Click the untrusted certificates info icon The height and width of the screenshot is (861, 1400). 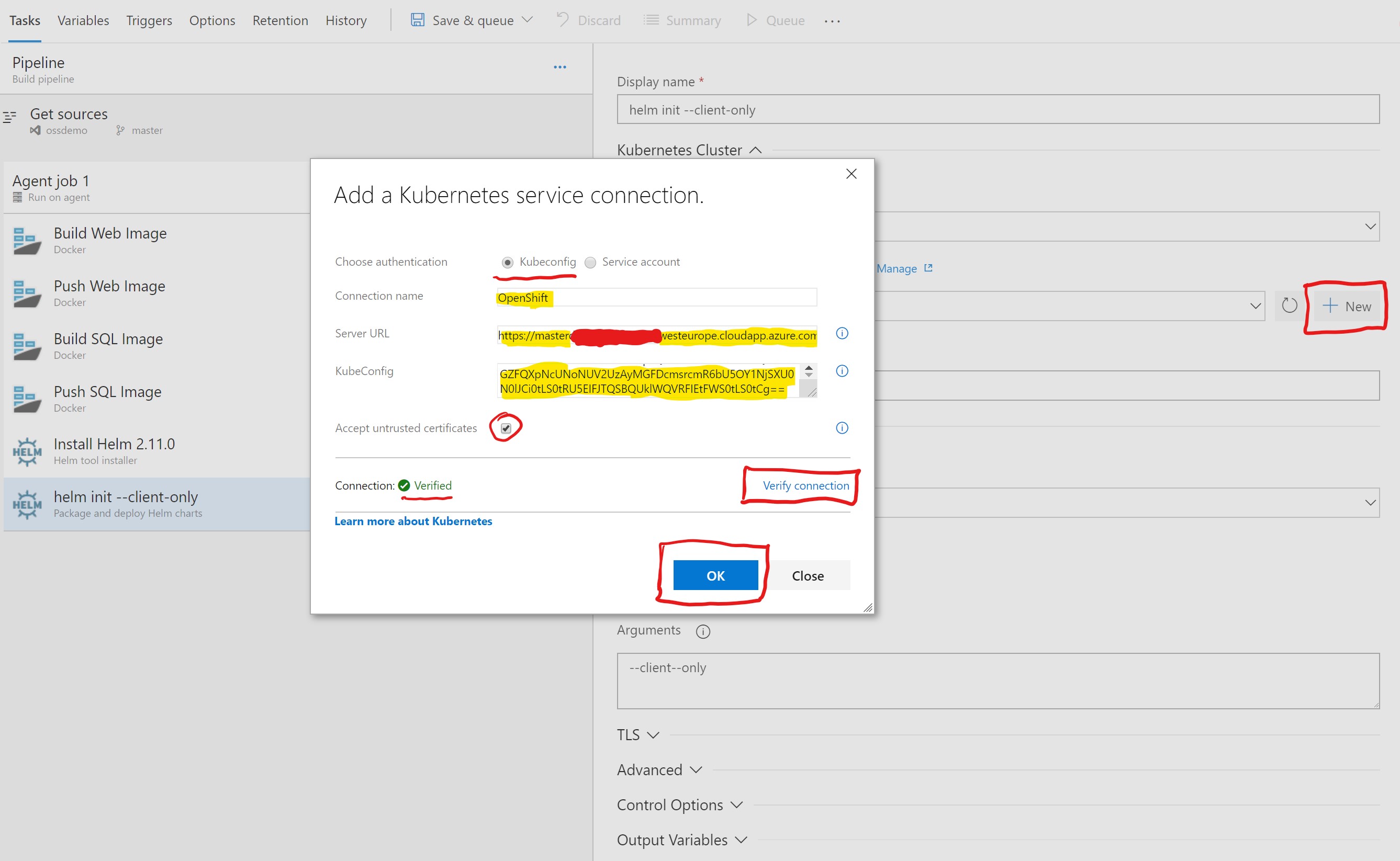pos(842,428)
